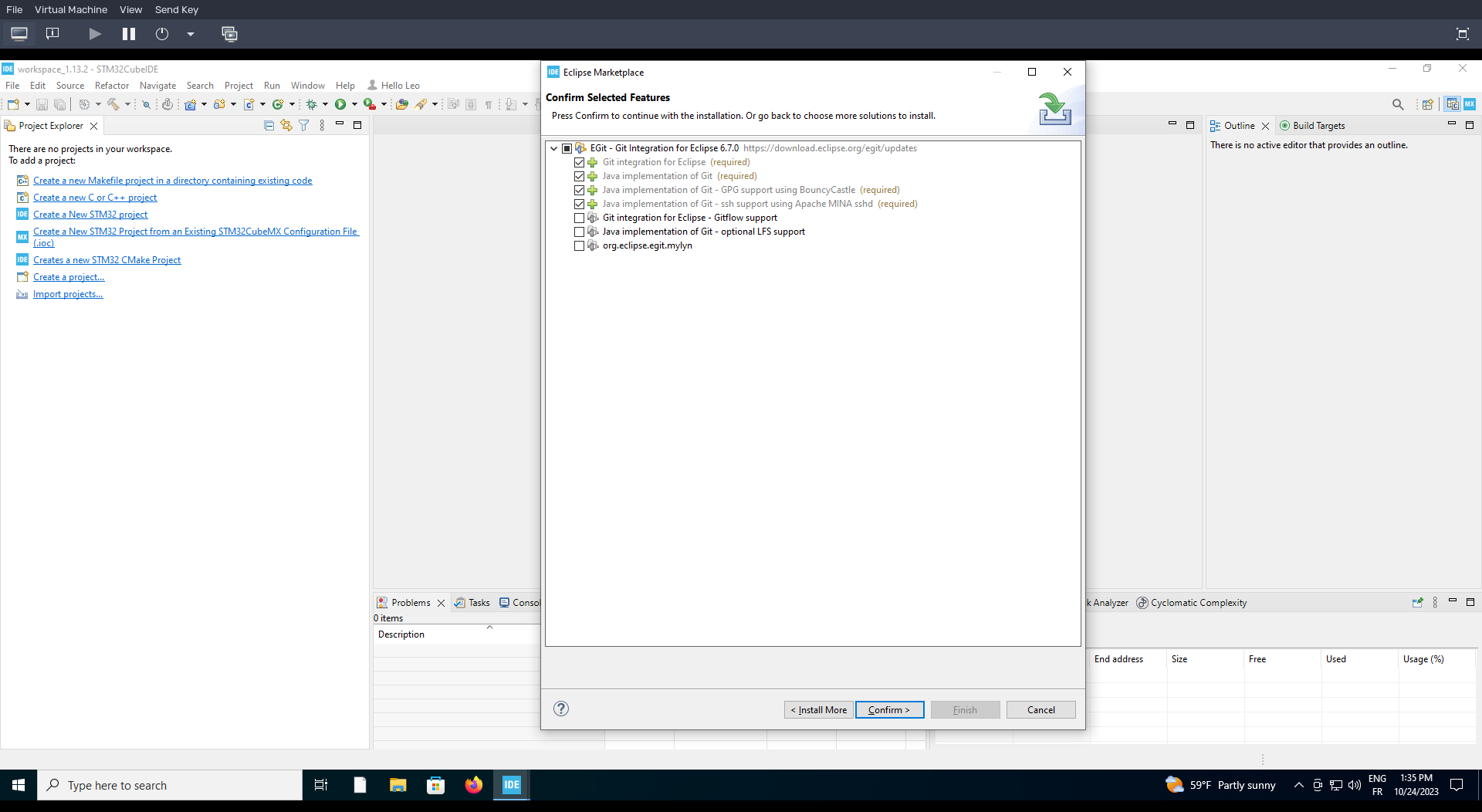This screenshot has height=812, width=1482.
Task: Click the Confirm > button
Action: (889, 710)
